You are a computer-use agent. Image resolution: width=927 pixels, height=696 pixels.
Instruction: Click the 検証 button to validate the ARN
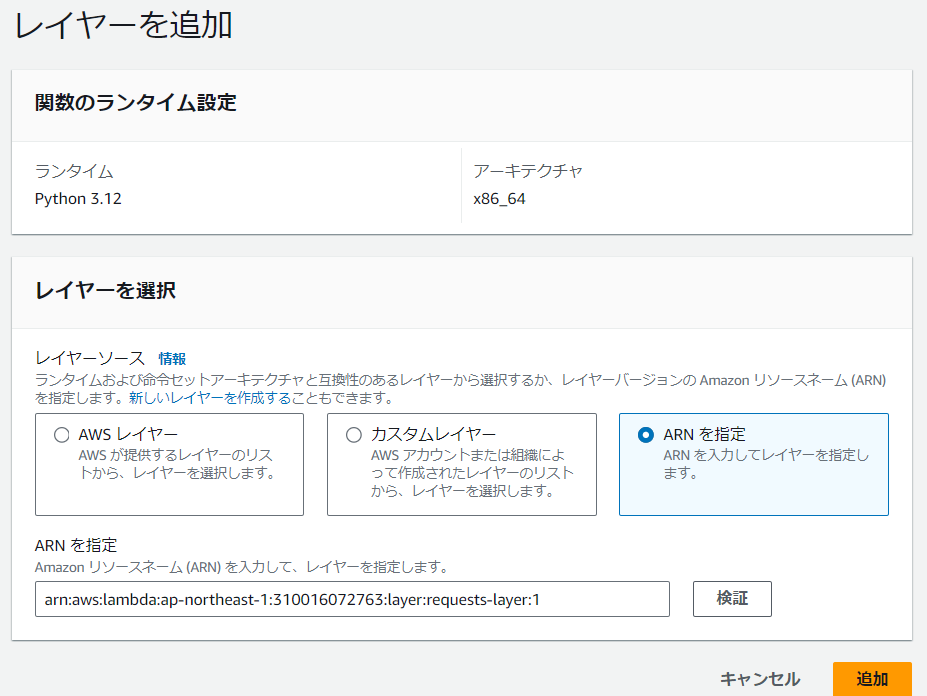(731, 599)
